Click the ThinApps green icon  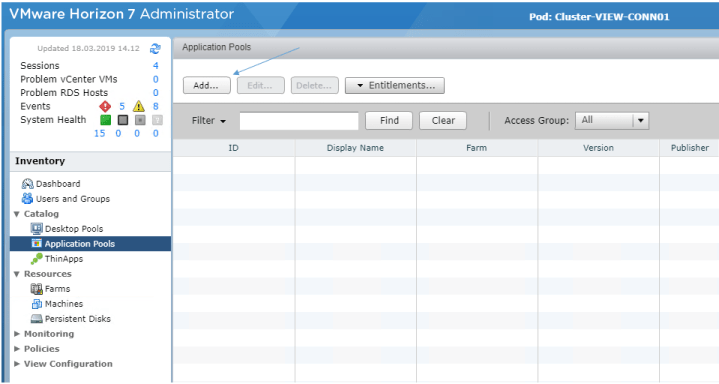coord(36,259)
